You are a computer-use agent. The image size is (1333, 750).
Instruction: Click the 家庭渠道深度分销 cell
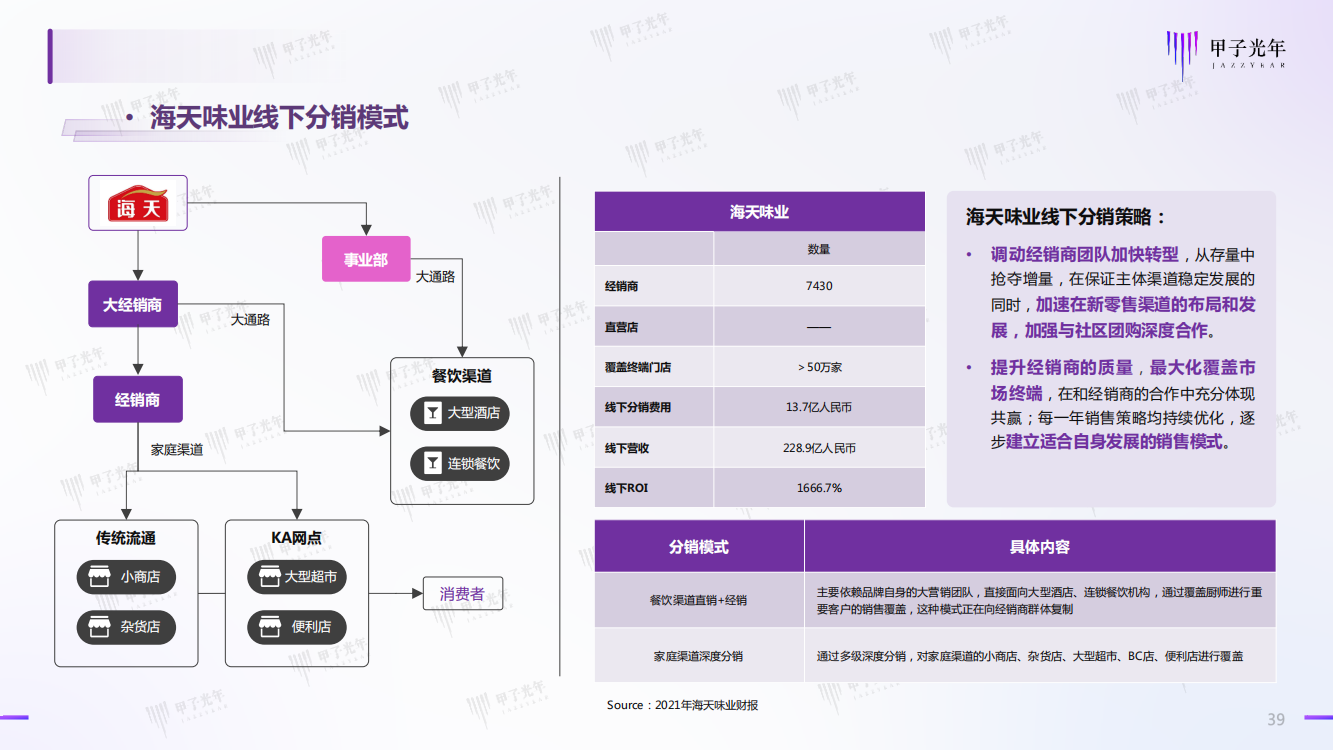coord(699,656)
